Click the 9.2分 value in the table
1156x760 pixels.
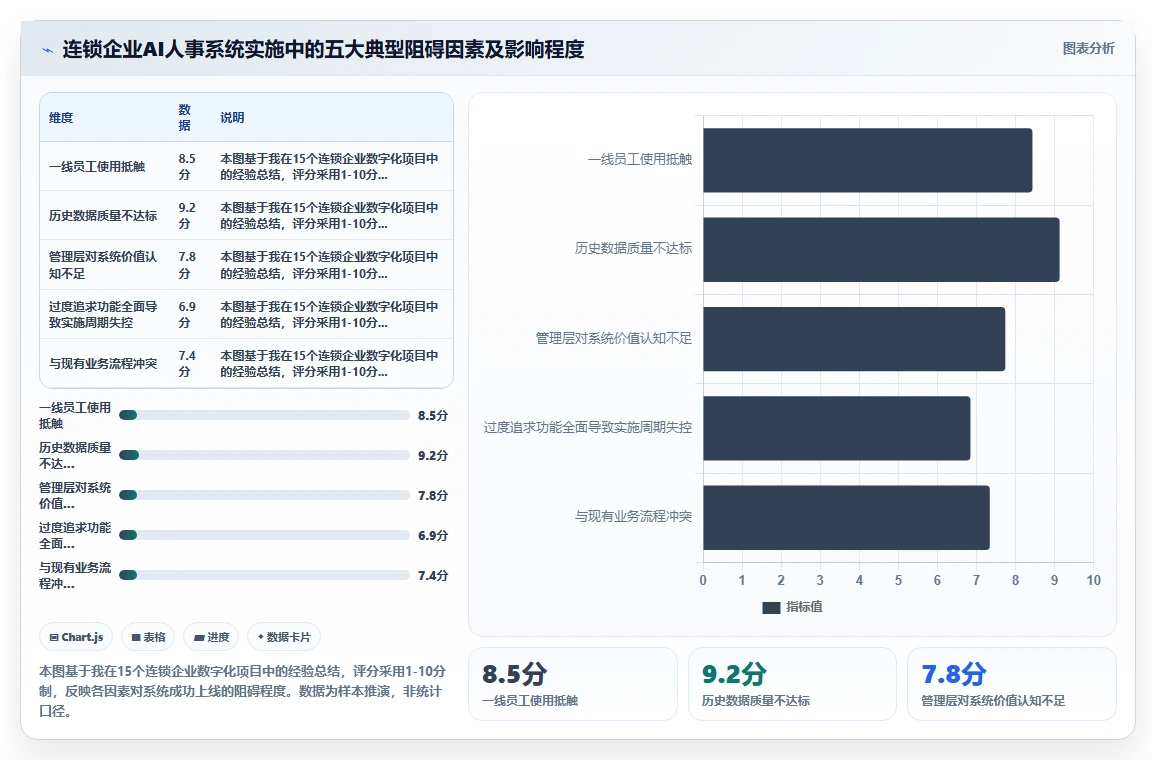[187, 215]
